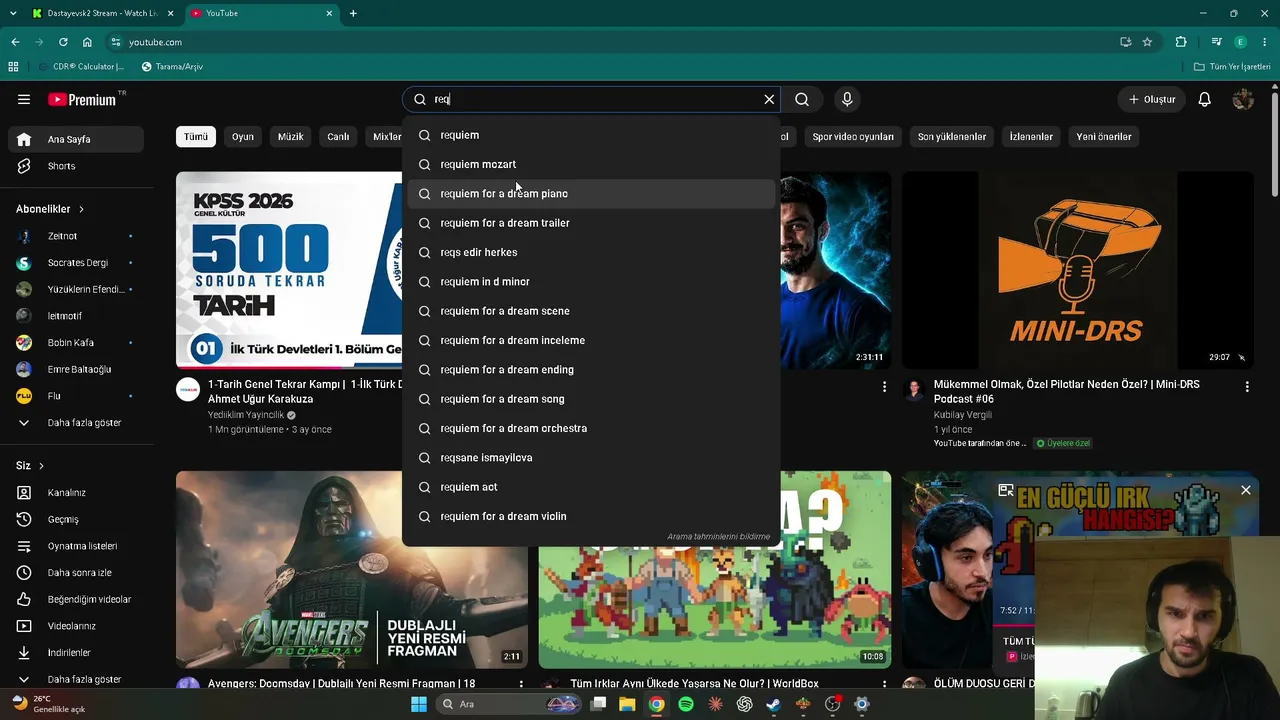
Task: Choose the suggestion "requiem in d minor"
Action: pos(591,282)
